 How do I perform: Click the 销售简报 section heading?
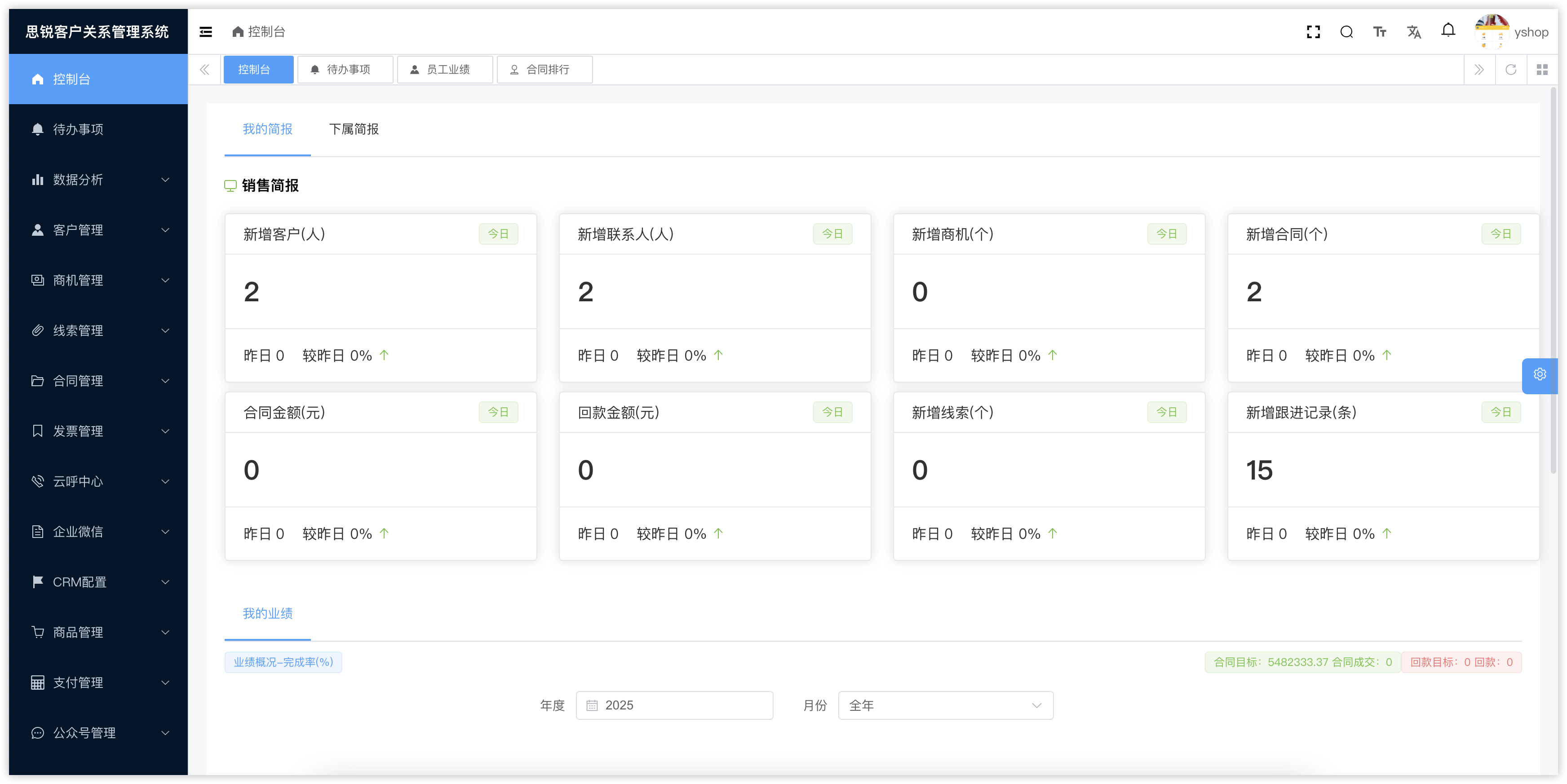click(x=270, y=185)
